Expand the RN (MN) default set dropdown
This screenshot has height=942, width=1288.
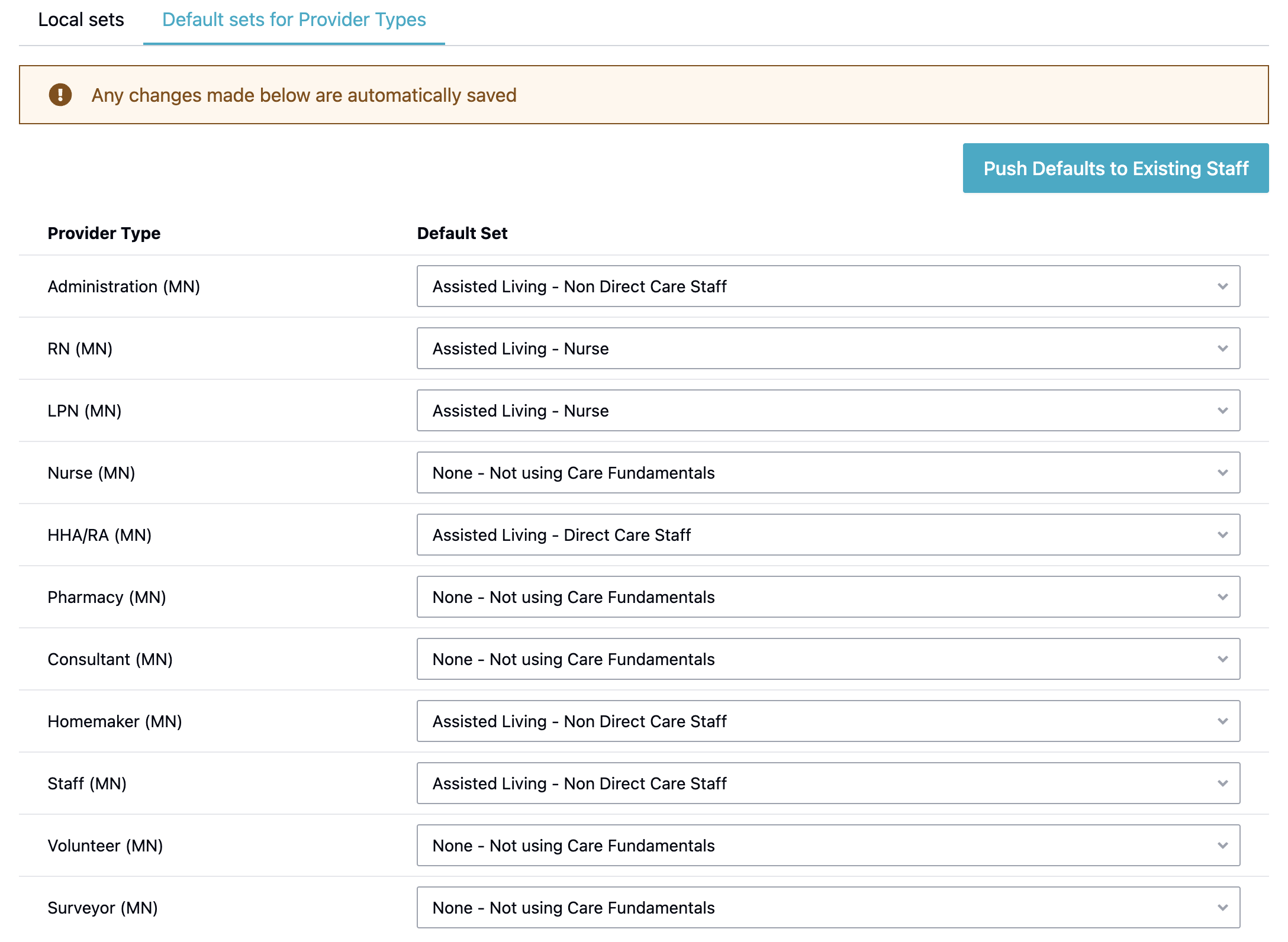(827, 349)
